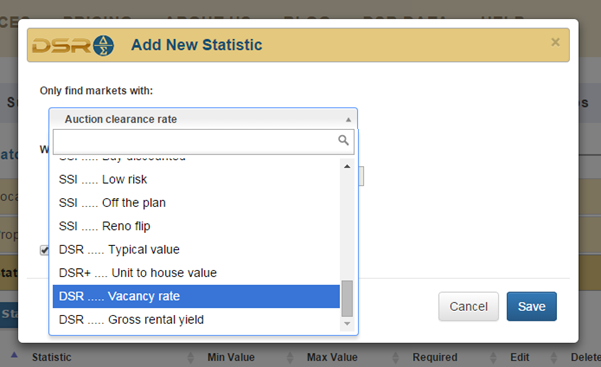
Task: Collapse the Auction clearance rate dropdown
Action: pyautogui.click(x=203, y=119)
